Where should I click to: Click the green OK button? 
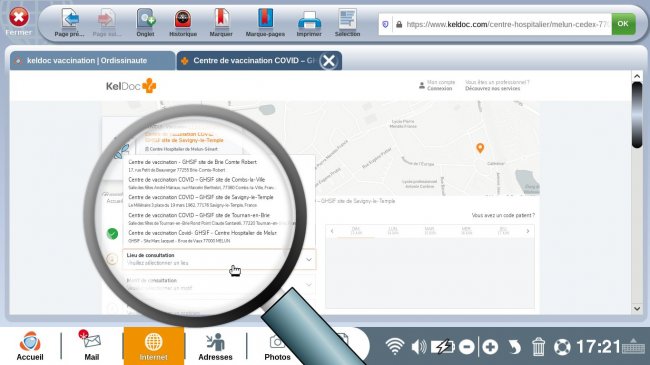(623, 24)
